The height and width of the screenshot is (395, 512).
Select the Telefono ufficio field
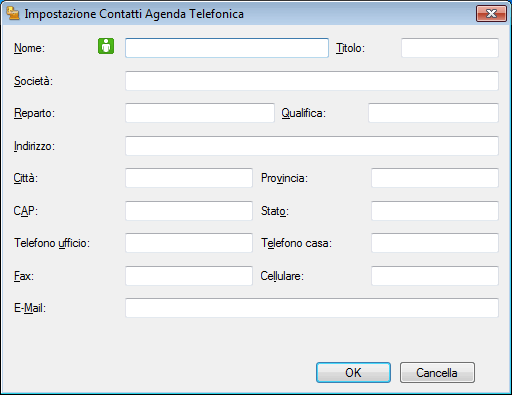[189, 243]
